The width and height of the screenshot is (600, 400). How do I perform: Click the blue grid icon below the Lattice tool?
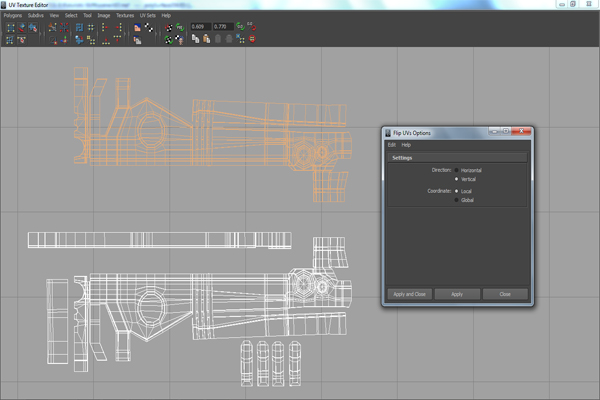(x=10, y=39)
